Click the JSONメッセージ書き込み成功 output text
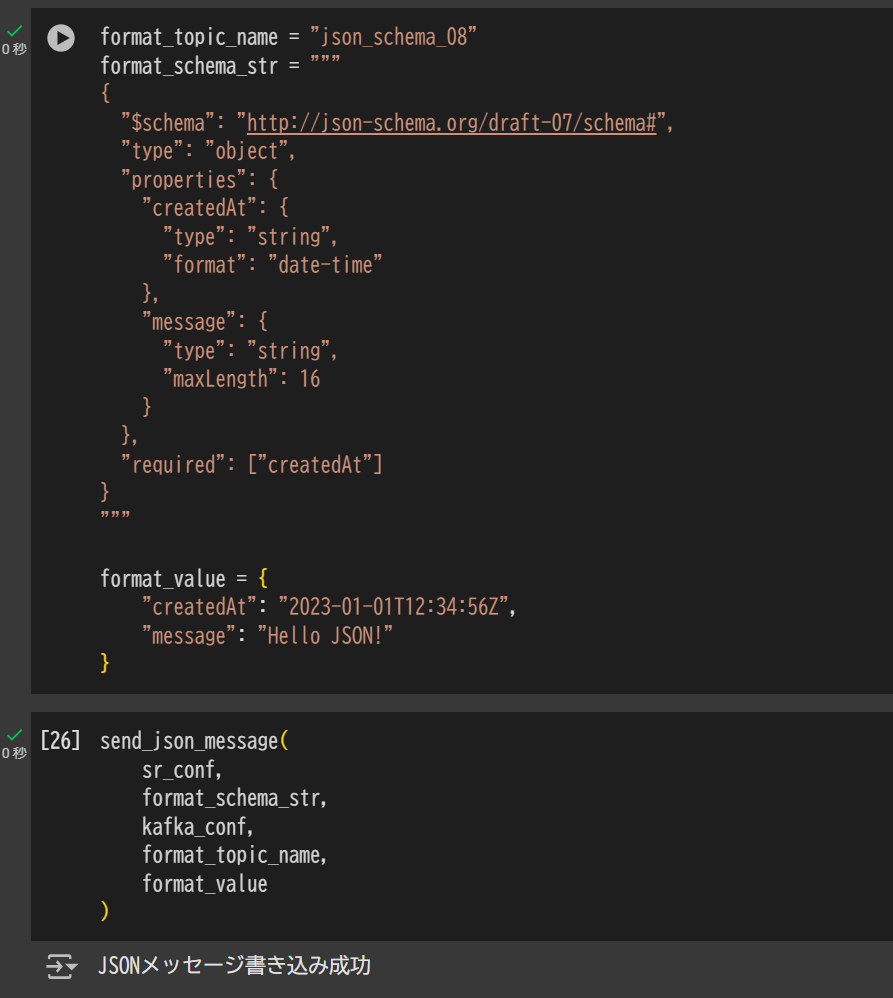The width and height of the screenshot is (893, 998). 234,966
